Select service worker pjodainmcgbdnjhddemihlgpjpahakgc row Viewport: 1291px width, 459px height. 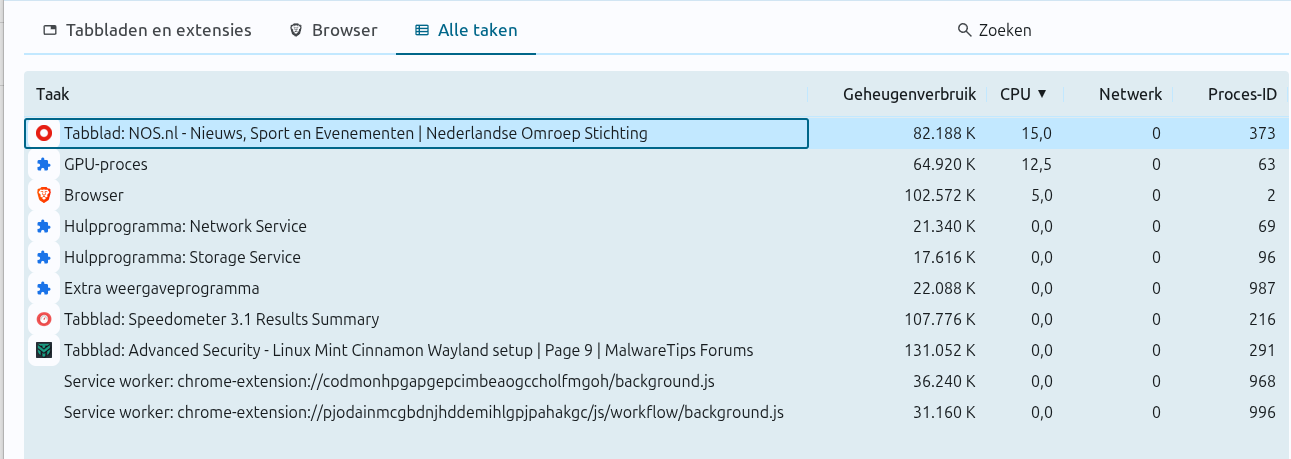[x=657, y=412]
